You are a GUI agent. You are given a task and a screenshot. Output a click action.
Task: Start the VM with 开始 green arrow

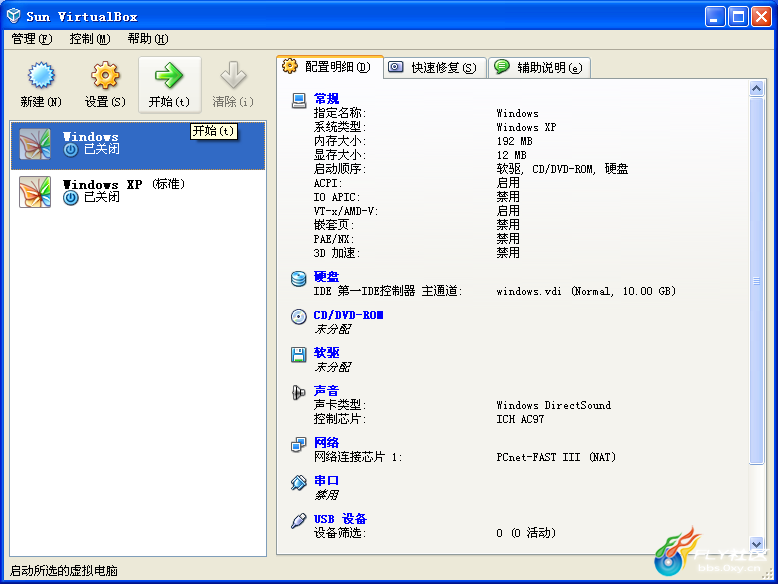tap(169, 75)
